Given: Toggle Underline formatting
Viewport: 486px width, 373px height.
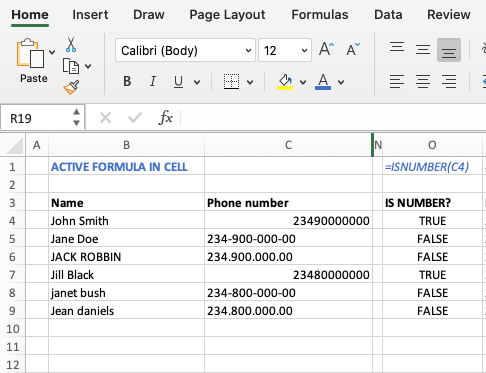Looking at the screenshot, I should [178, 81].
